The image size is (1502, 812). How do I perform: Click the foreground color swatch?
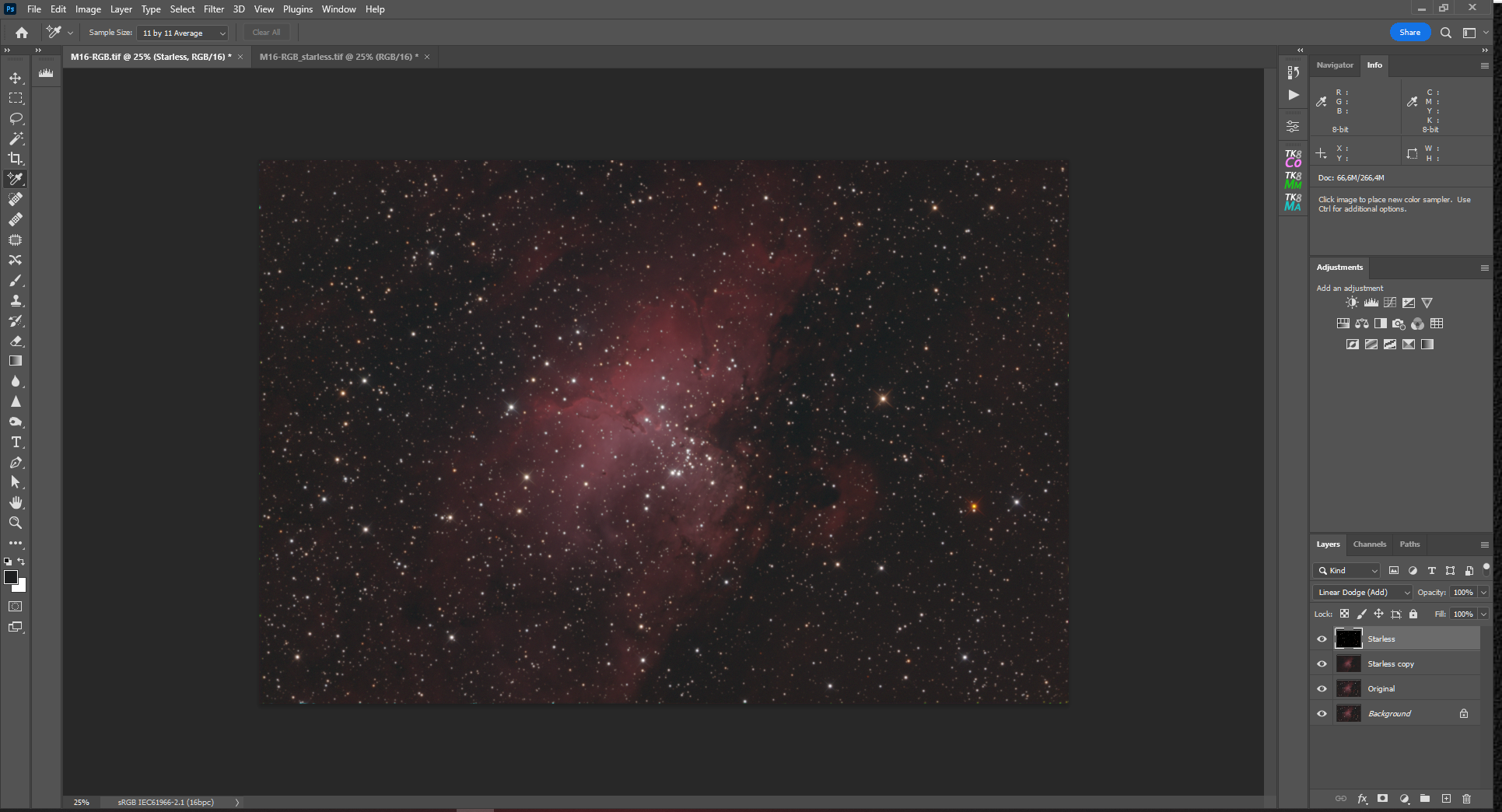click(x=11, y=577)
